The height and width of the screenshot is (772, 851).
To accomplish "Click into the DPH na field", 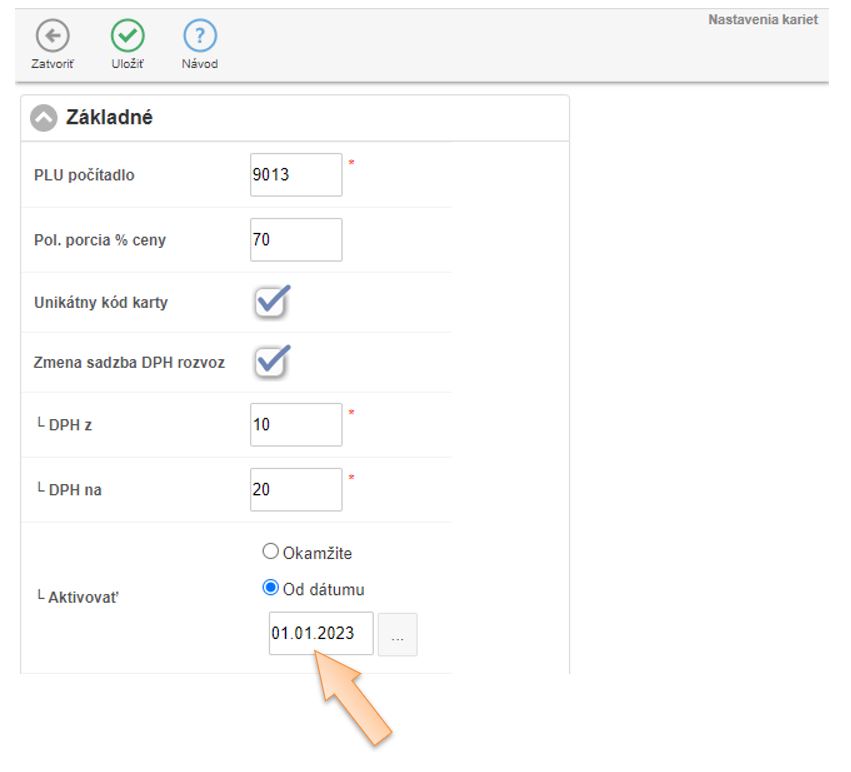I will coord(296,490).
